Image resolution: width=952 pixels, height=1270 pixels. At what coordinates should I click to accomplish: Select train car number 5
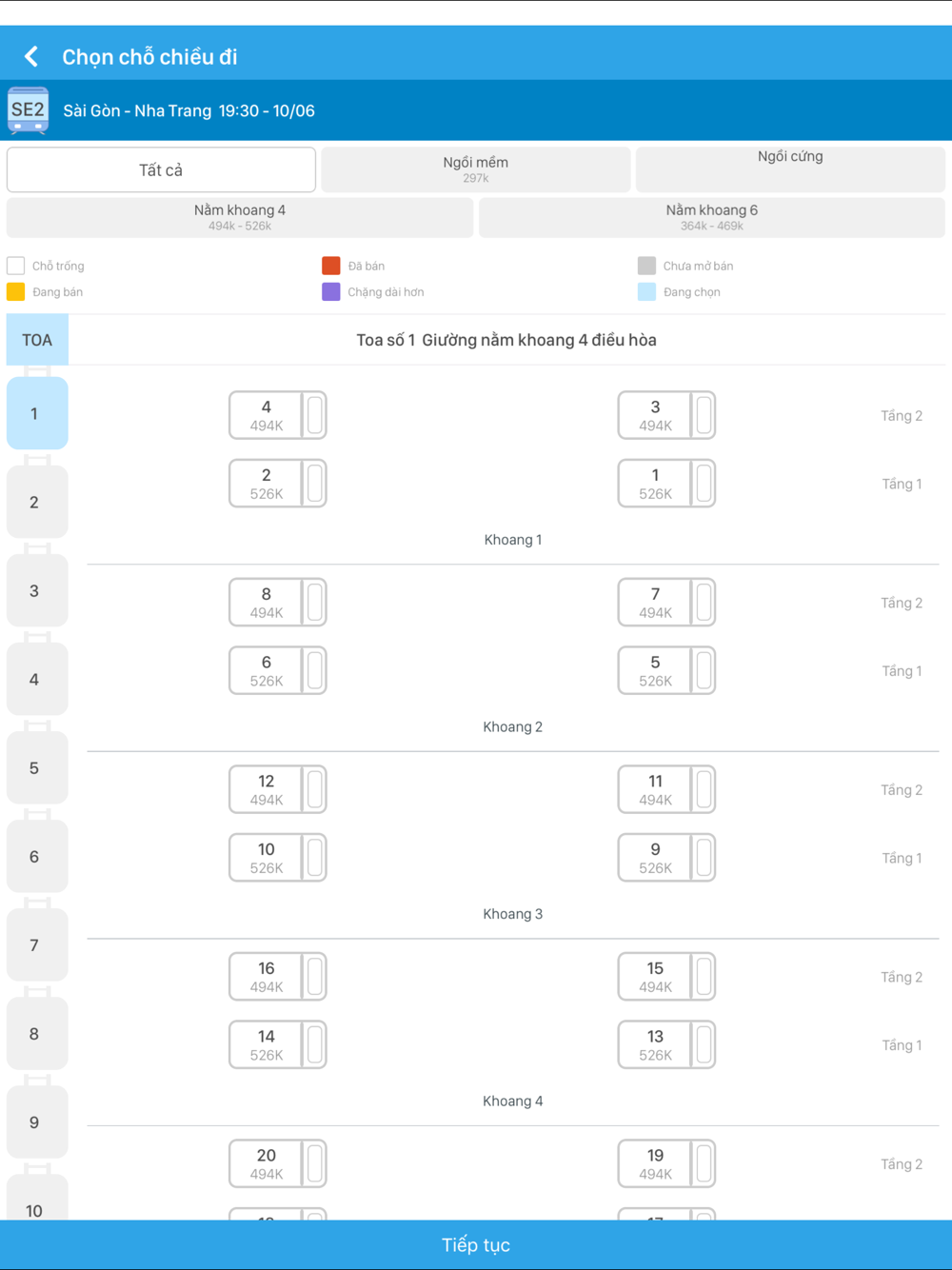pyautogui.click(x=36, y=767)
